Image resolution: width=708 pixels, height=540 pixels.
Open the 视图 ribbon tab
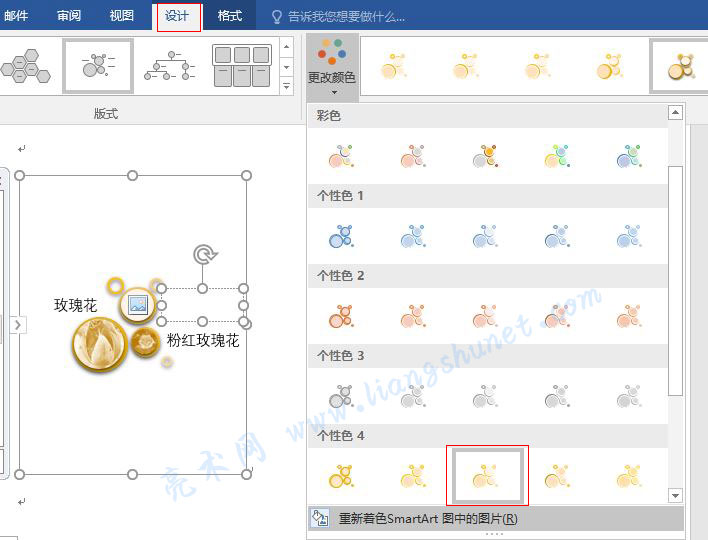tap(121, 16)
